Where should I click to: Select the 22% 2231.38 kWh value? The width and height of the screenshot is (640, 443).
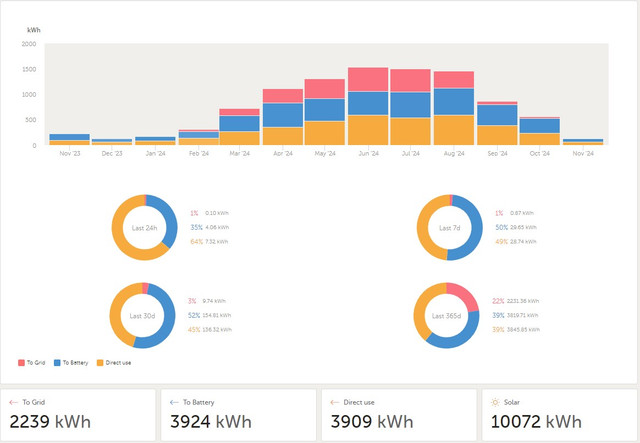click(516, 301)
